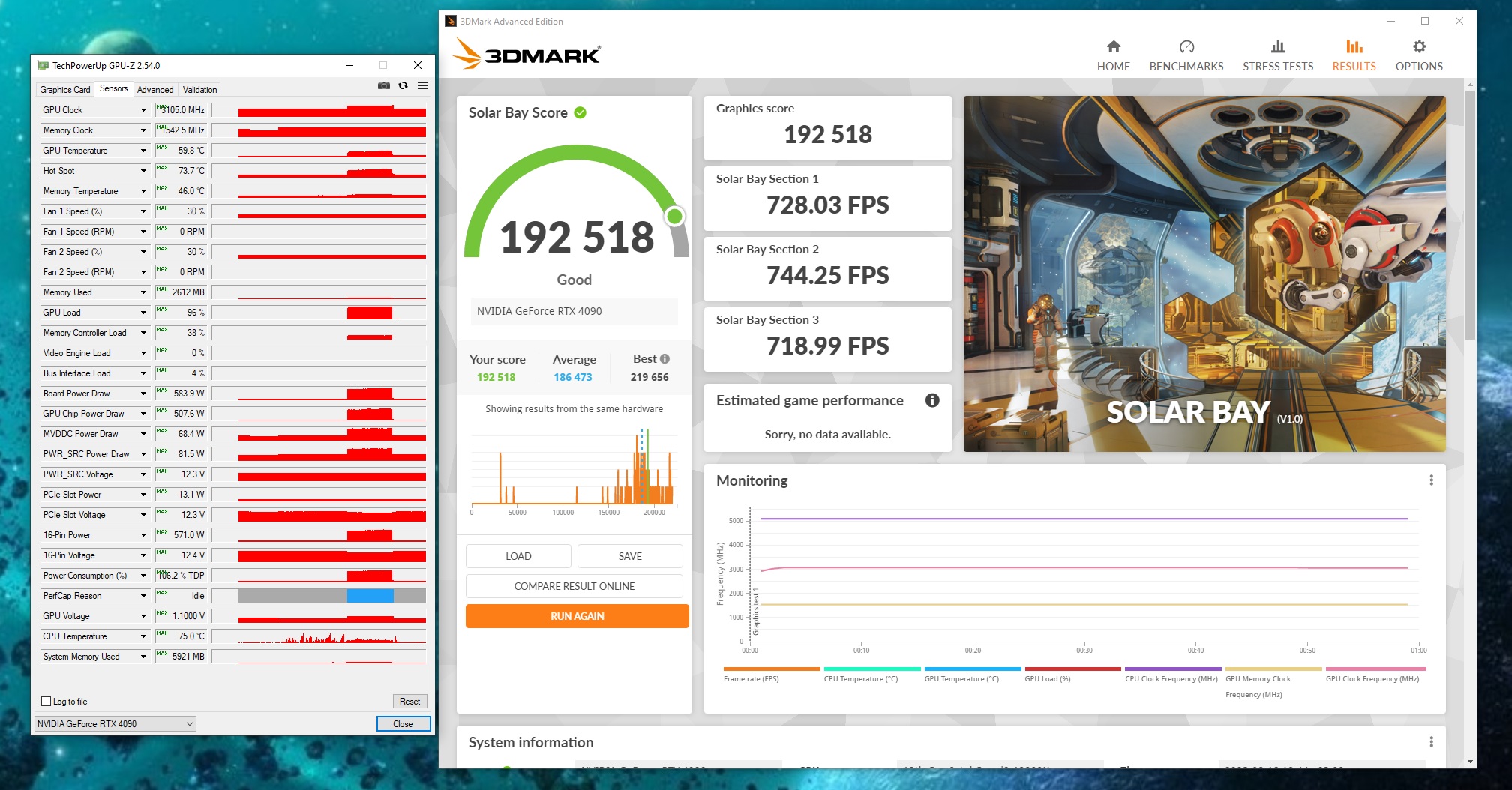The image size is (1512, 790).
Task: Click the info icon next to Best
Action: [664, 359]
